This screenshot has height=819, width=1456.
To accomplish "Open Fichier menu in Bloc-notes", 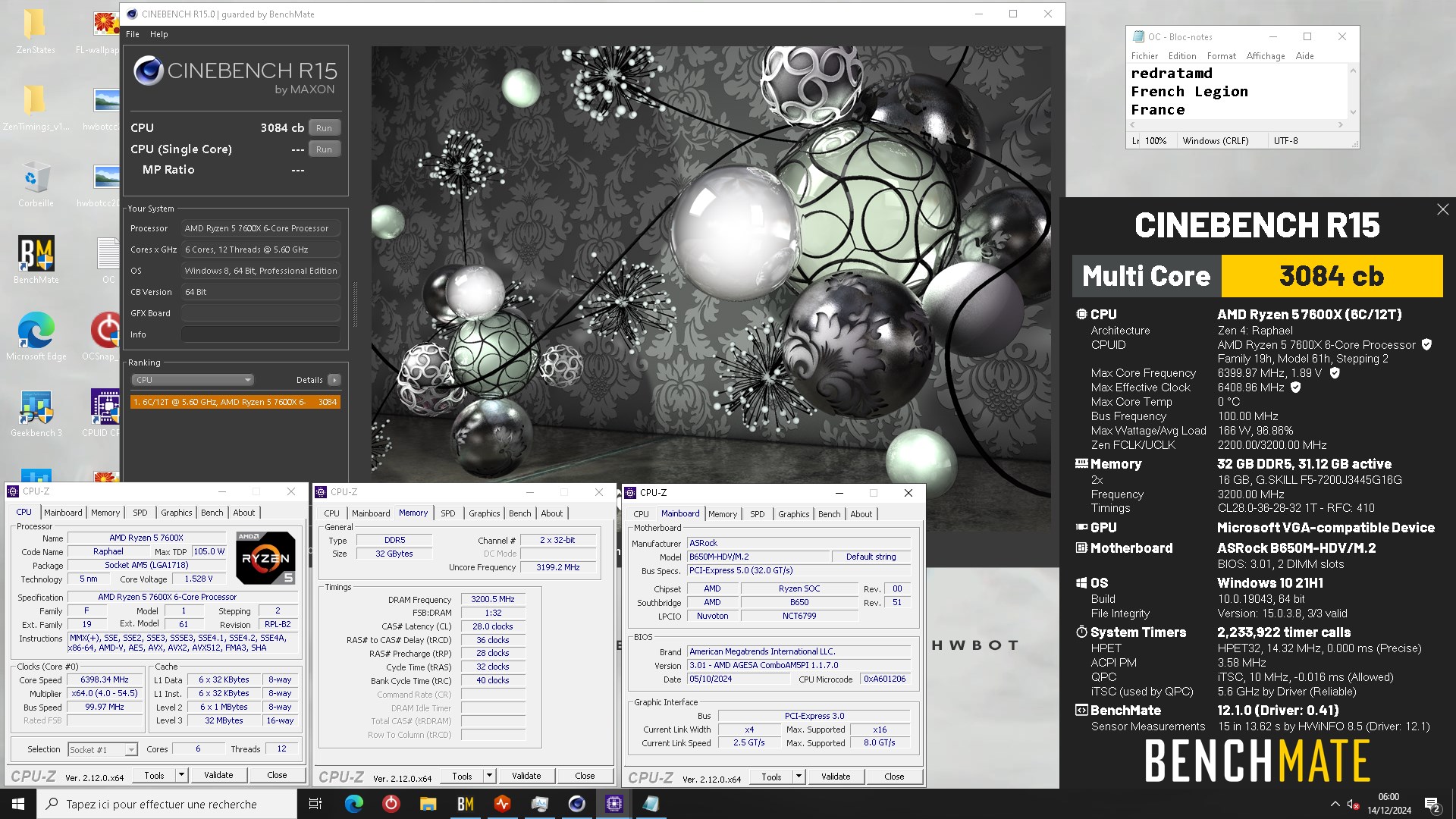I will click(1144, 56).
